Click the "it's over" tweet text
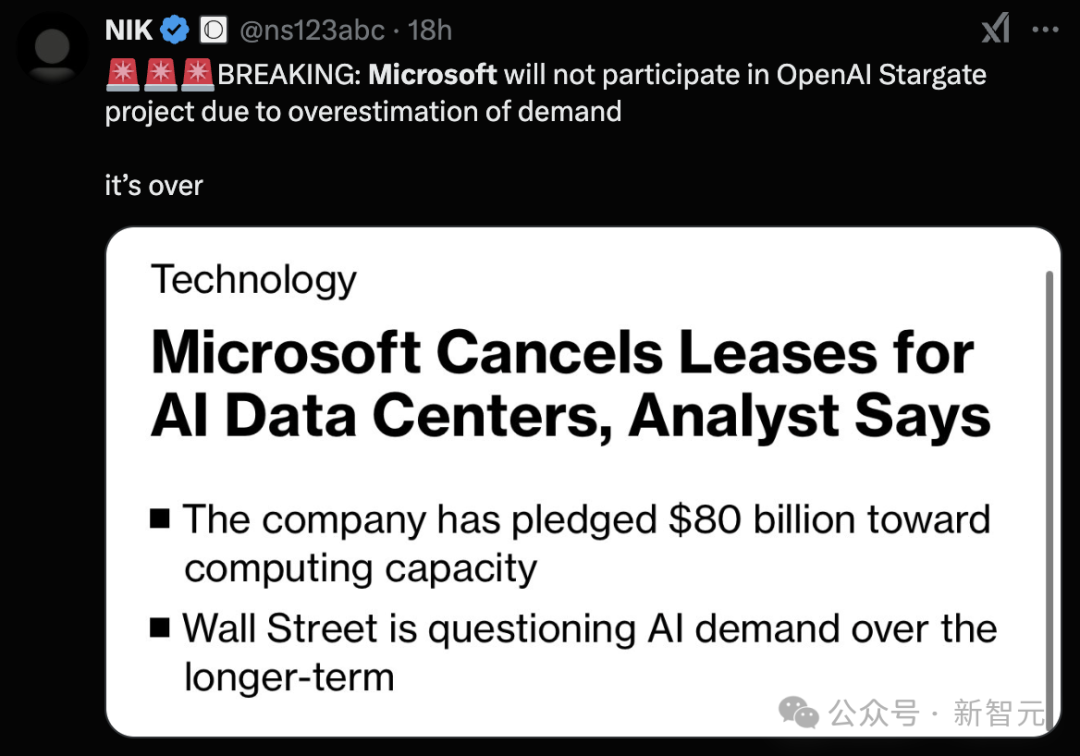 pyautogui.click(x=154, y=186)
